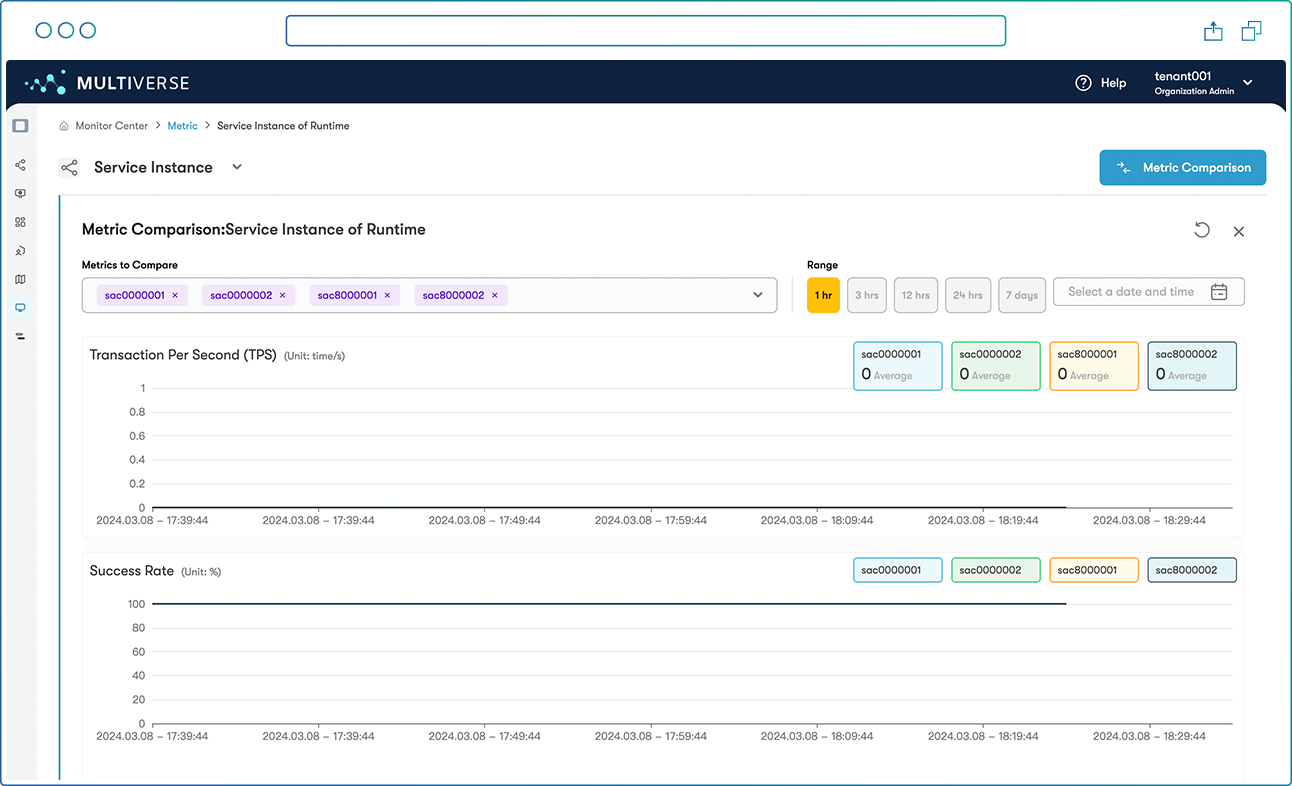The height and width of the screenshot is (786, 1292).
Task: Click the Select a date and time field
Action: pyautogui.click(x=1149, y=292)
